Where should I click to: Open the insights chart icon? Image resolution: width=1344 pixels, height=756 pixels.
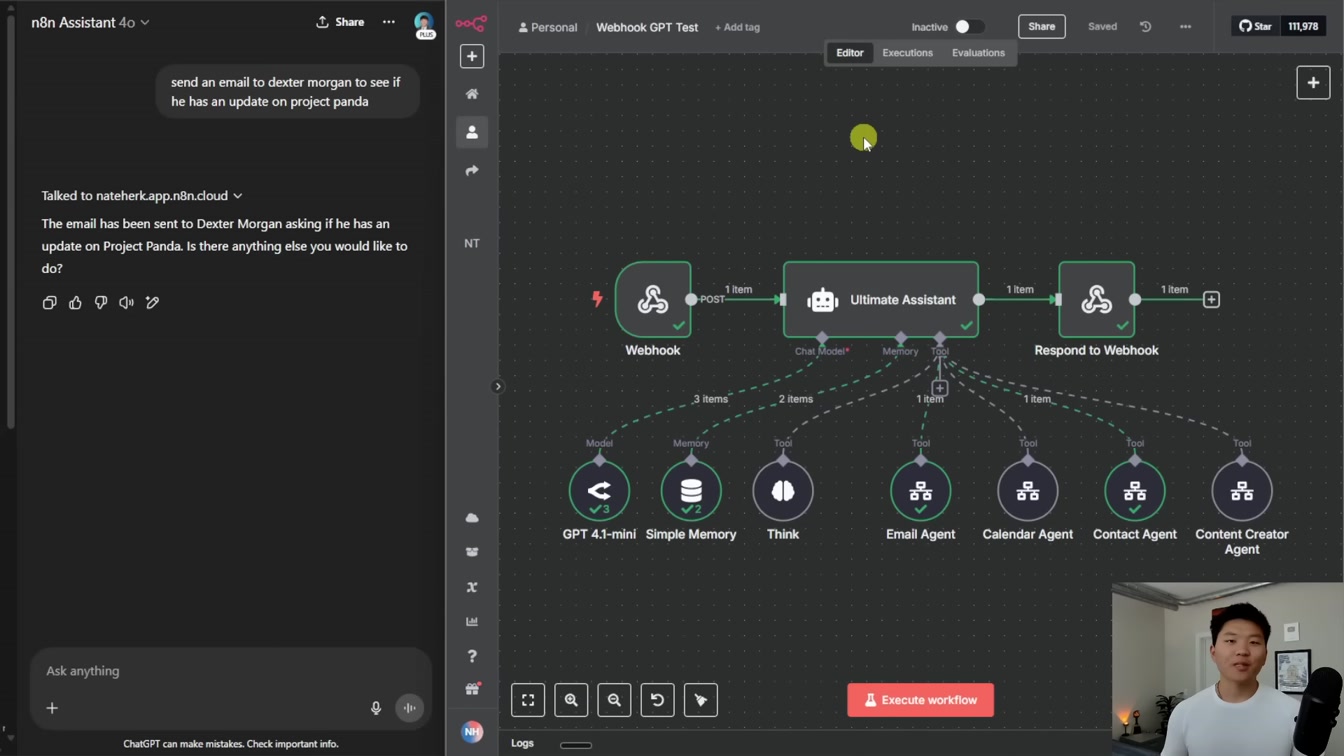[472, 621]
